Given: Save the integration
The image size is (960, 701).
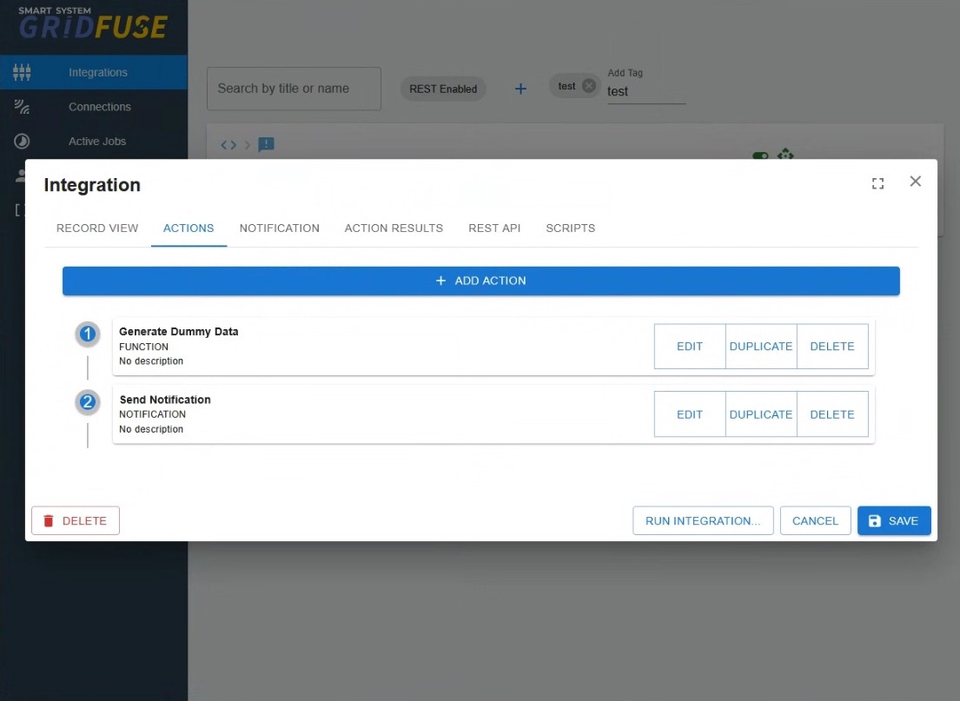Looking at the screenshot, I should tap(894, 521).
